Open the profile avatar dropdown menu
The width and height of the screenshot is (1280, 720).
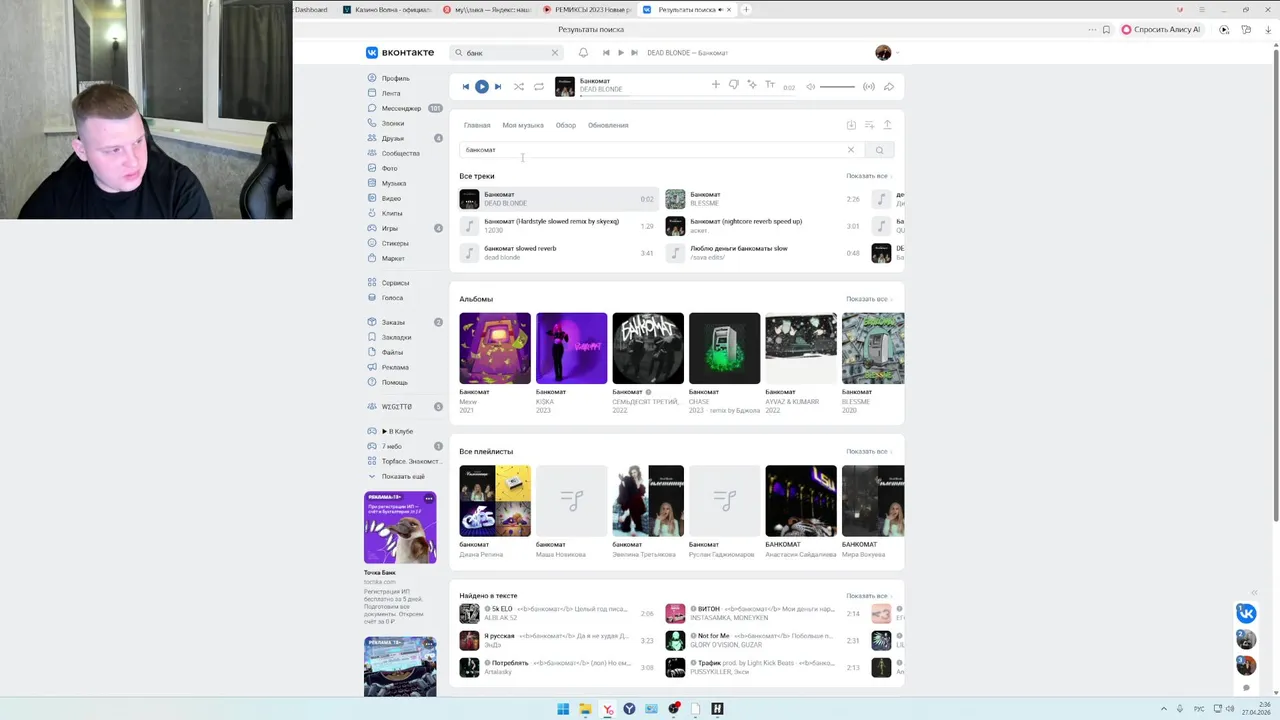[x=886, y=52]
